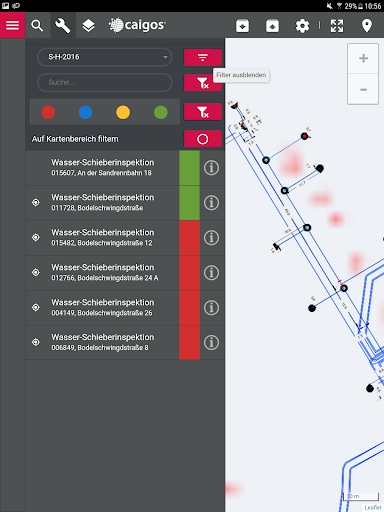Clear search filter beside Suche field
The height and width of the screenshot is (512, 384).
coord(203,83)
